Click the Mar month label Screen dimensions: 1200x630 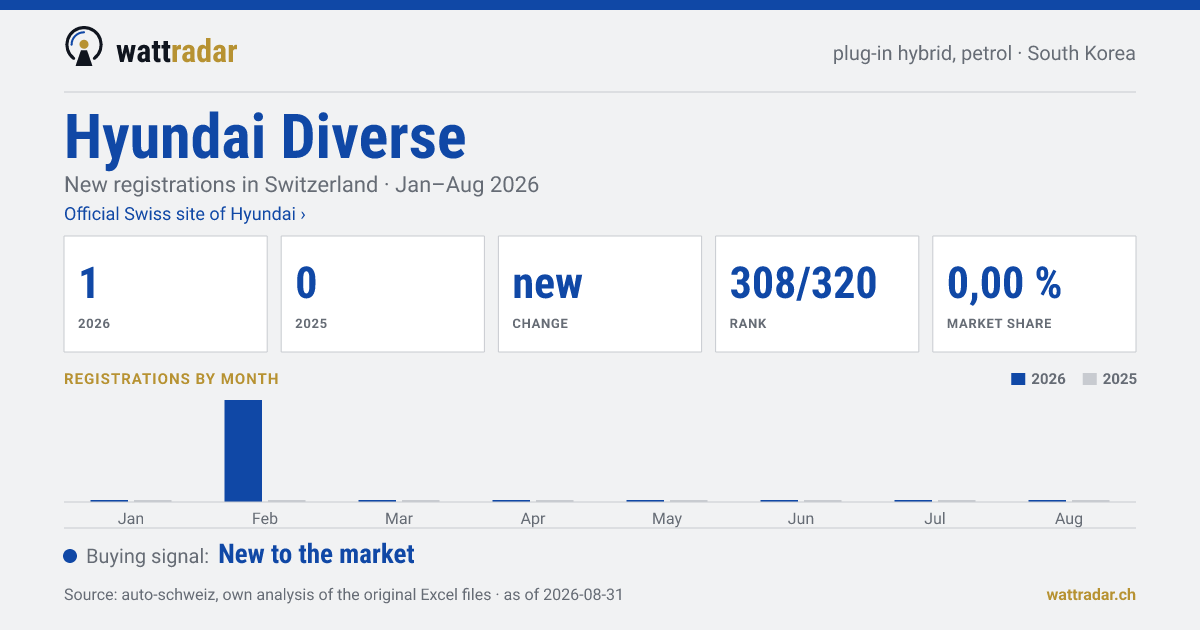point(399,518)
